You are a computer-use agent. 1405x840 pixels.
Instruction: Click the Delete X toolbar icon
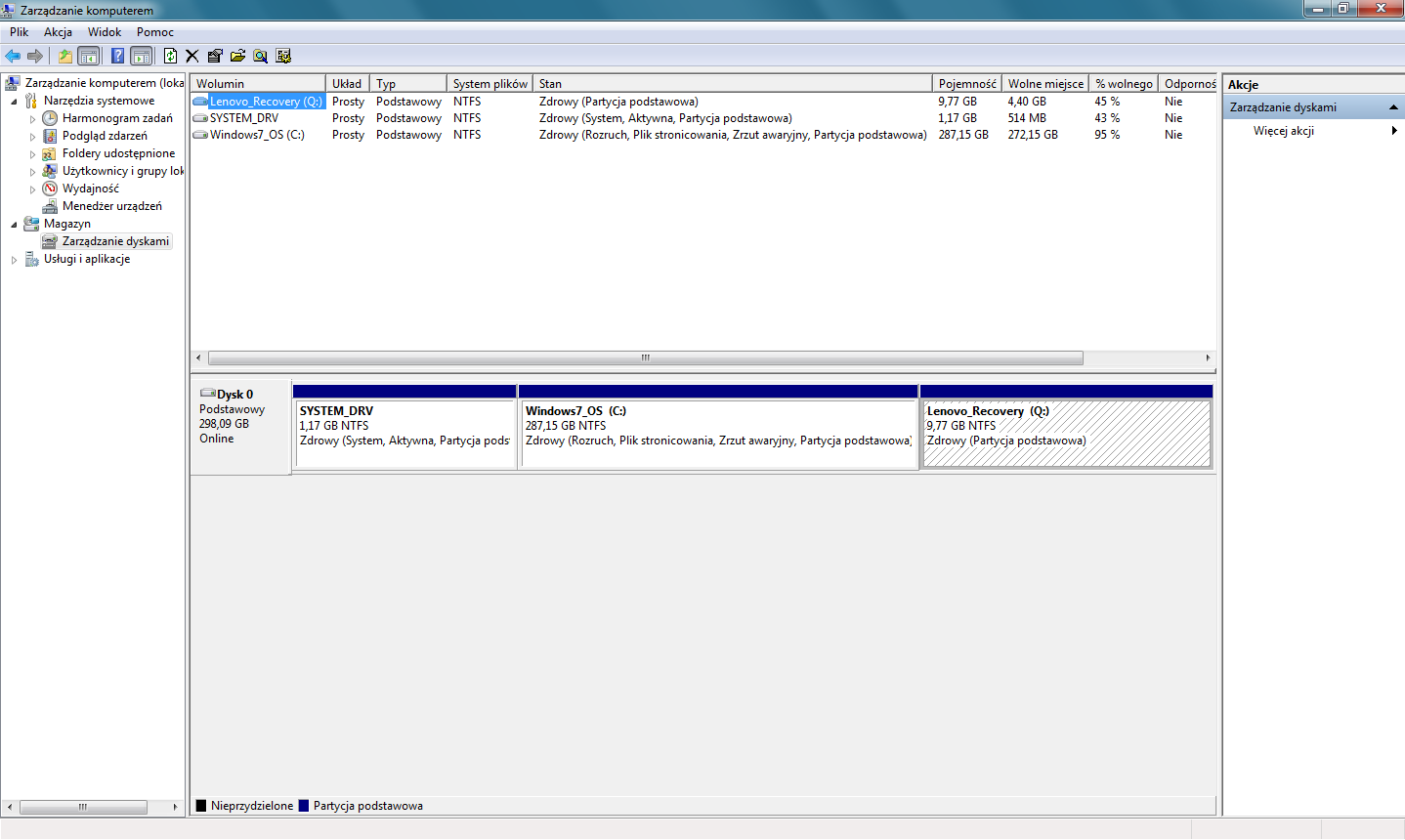[192, 56]
